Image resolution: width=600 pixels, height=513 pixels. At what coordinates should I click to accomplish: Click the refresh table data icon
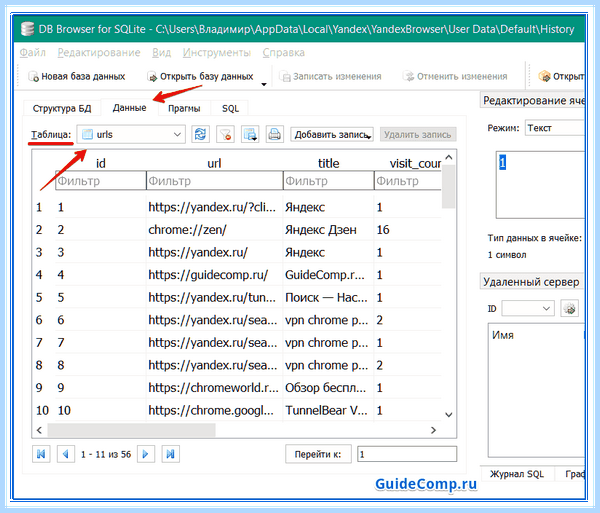(201, 134)
